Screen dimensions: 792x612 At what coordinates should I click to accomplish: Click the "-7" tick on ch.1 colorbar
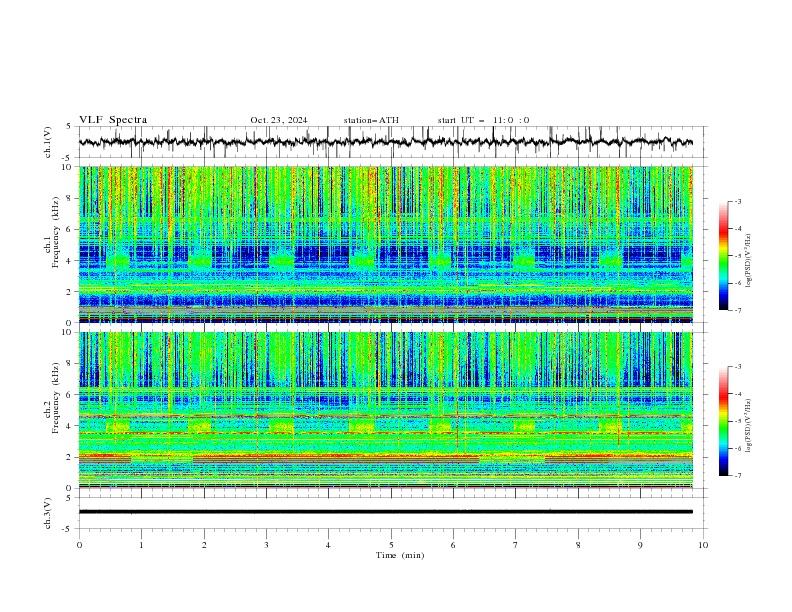[x=737, y=310]
